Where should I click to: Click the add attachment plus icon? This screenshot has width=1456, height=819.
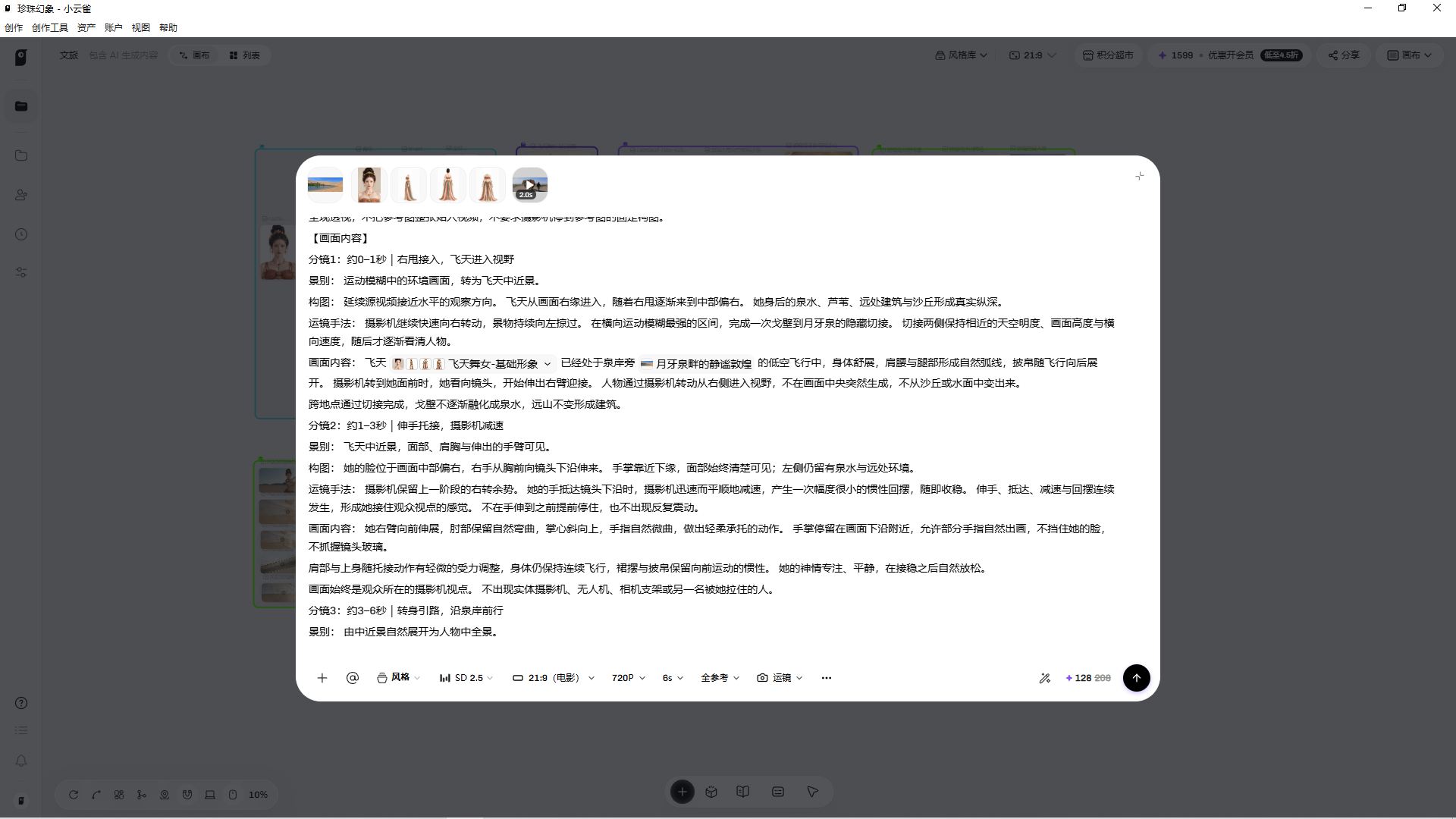(322, 678)
